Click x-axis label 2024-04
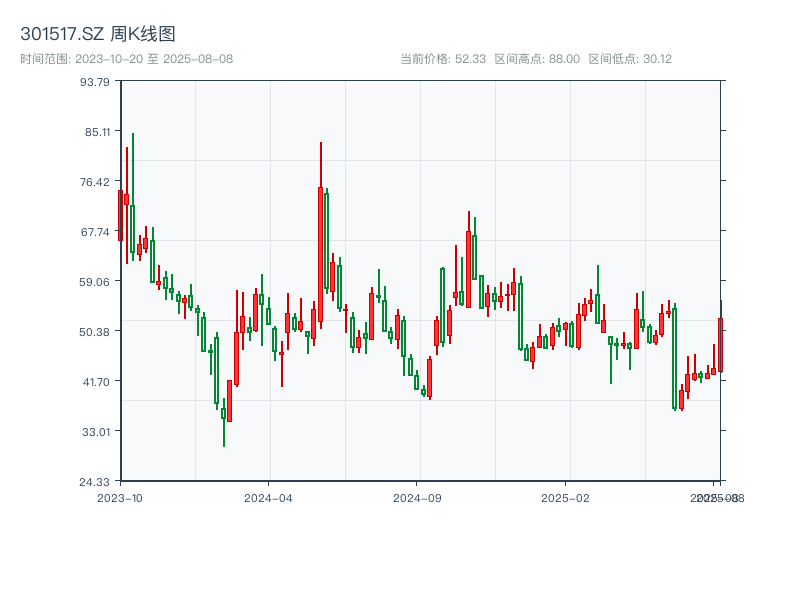Image resolution: width=800 pixels, height=600 pixels. click(268, 498)
